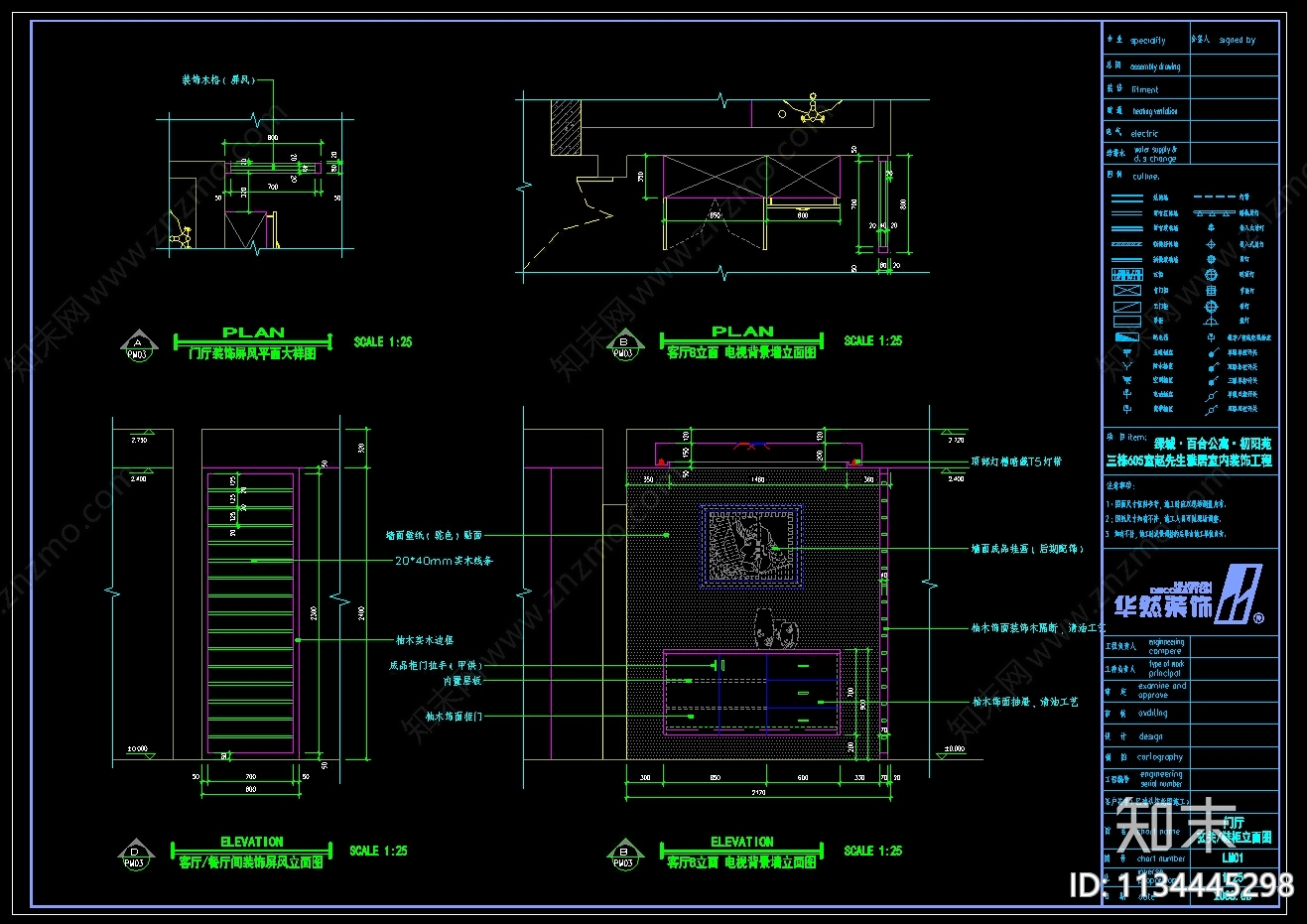Screen dimensions: 1307x924
Task: Click the '800' dimension under screen elevation
Action: click(251, 789)
